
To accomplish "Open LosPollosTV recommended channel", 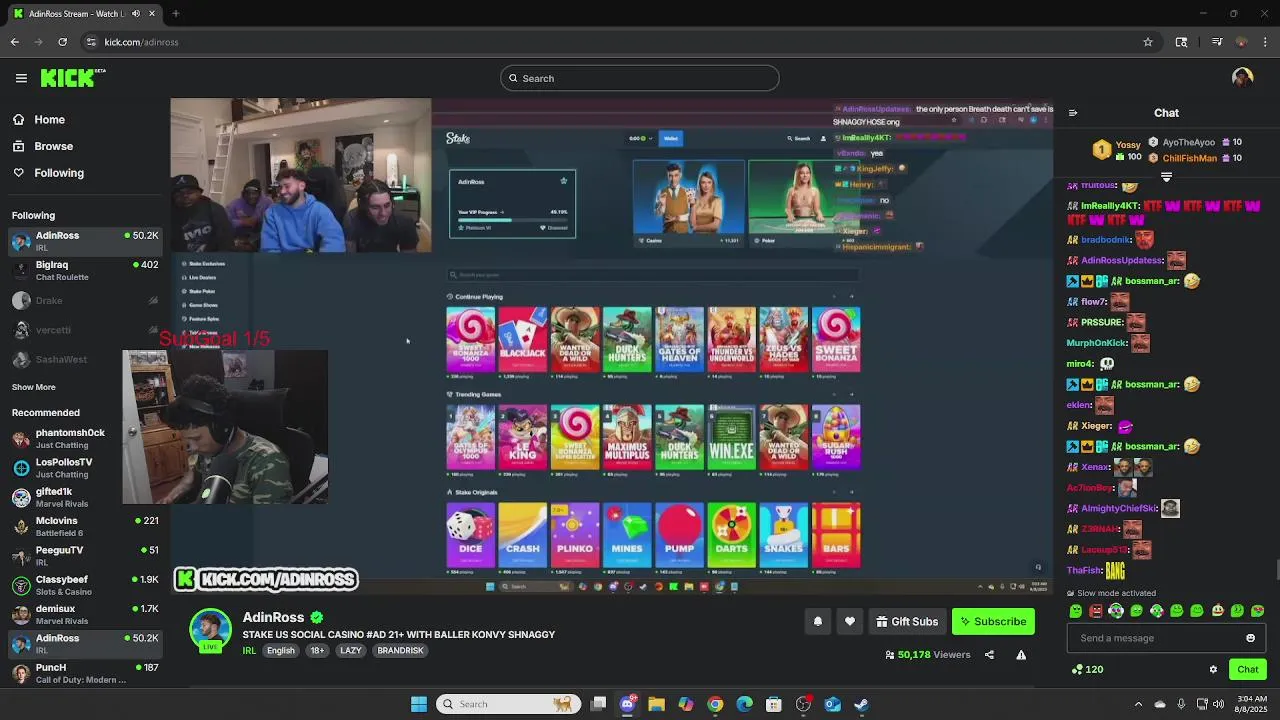I will pyautogui.click(x=84, y=468).
